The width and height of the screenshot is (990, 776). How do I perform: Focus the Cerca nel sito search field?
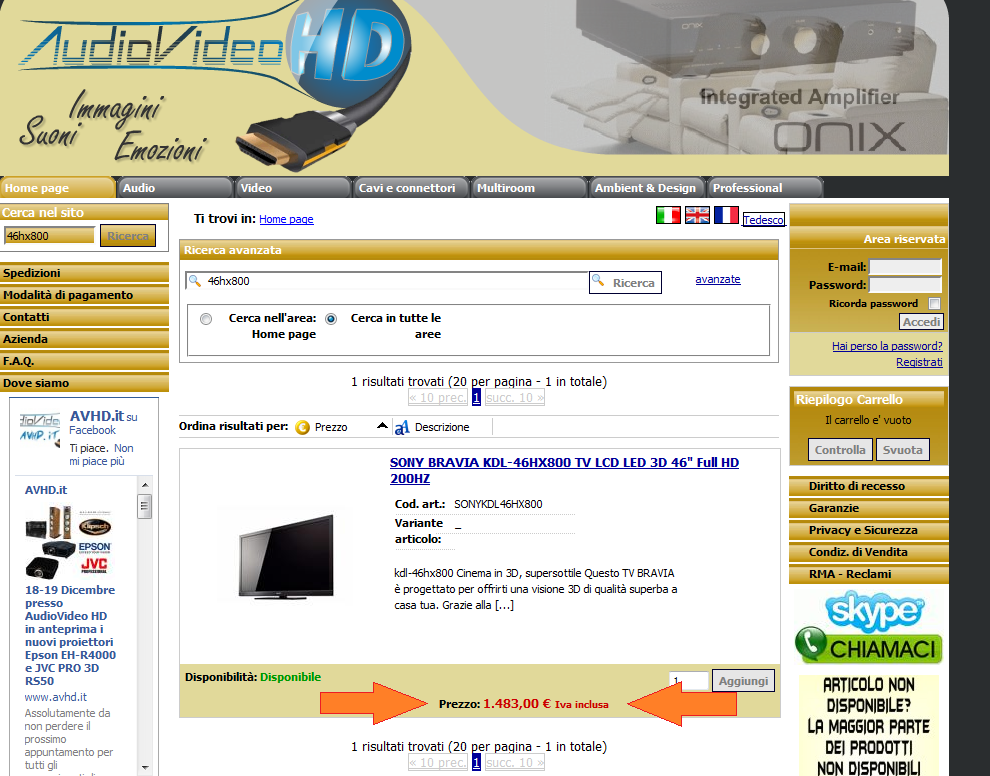point(49,236)
